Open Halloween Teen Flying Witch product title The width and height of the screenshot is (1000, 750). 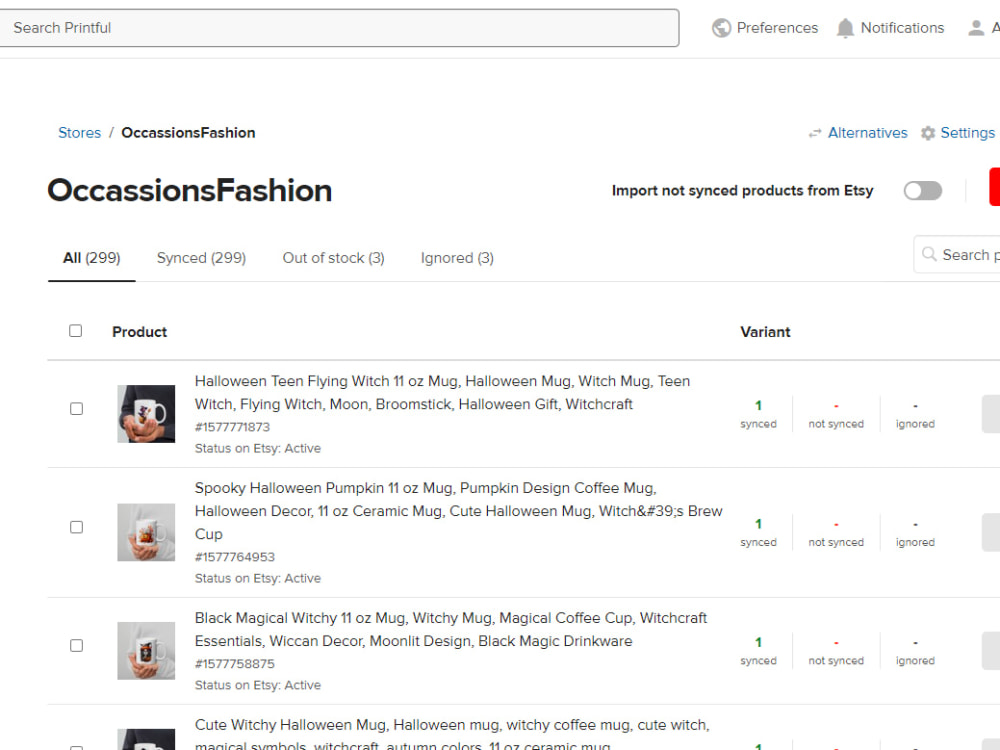click(442, 392)
